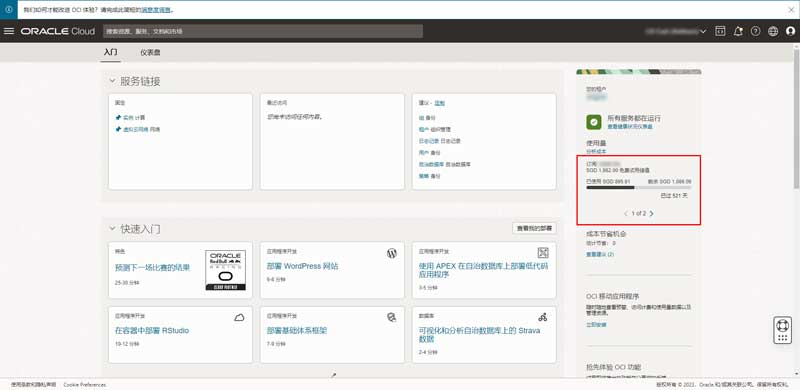Click the WordPress logo icon

pos(391,253)
